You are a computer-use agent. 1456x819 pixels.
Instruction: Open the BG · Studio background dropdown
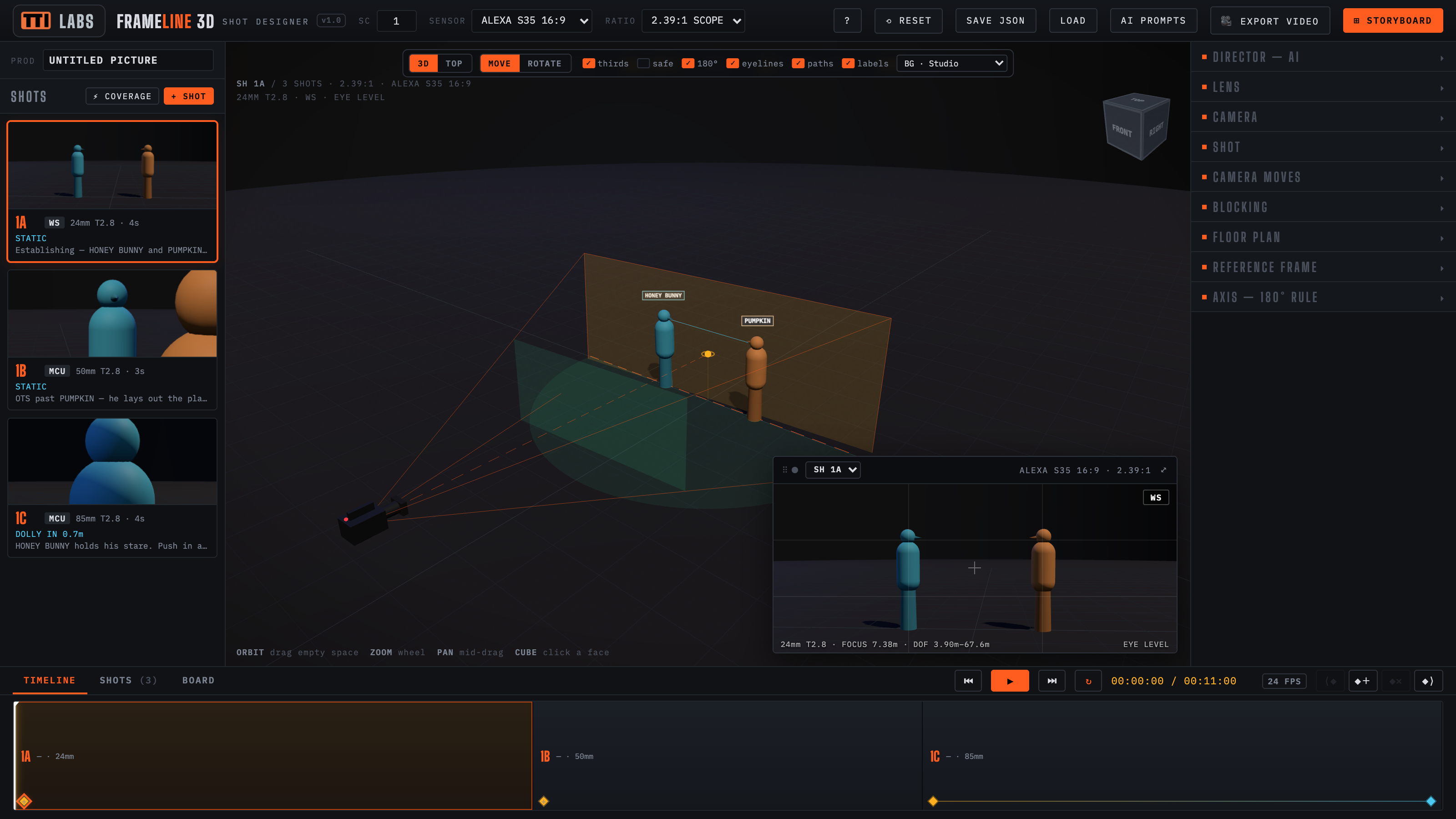point(952,63)
